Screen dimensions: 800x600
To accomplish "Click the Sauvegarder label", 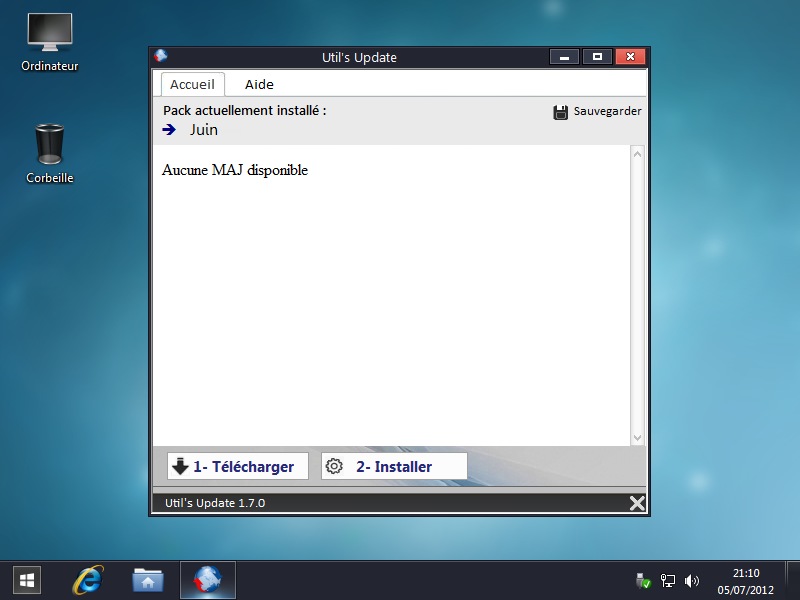I will coord(607,111).
